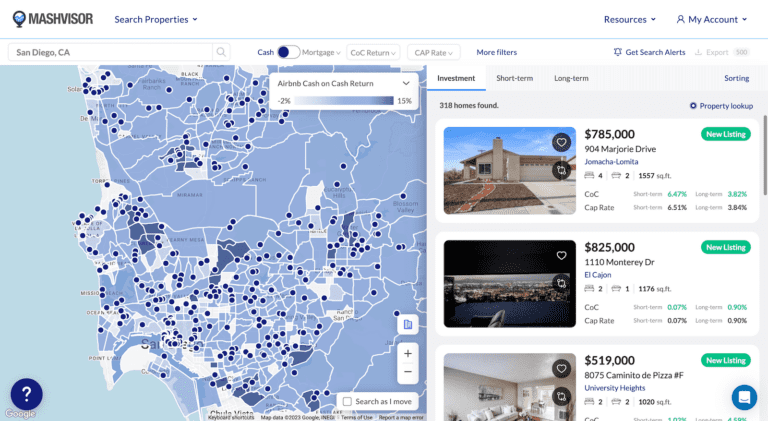Click the search magnifier icon
This screenshot has height=421, width=768.
pos(219,52)
